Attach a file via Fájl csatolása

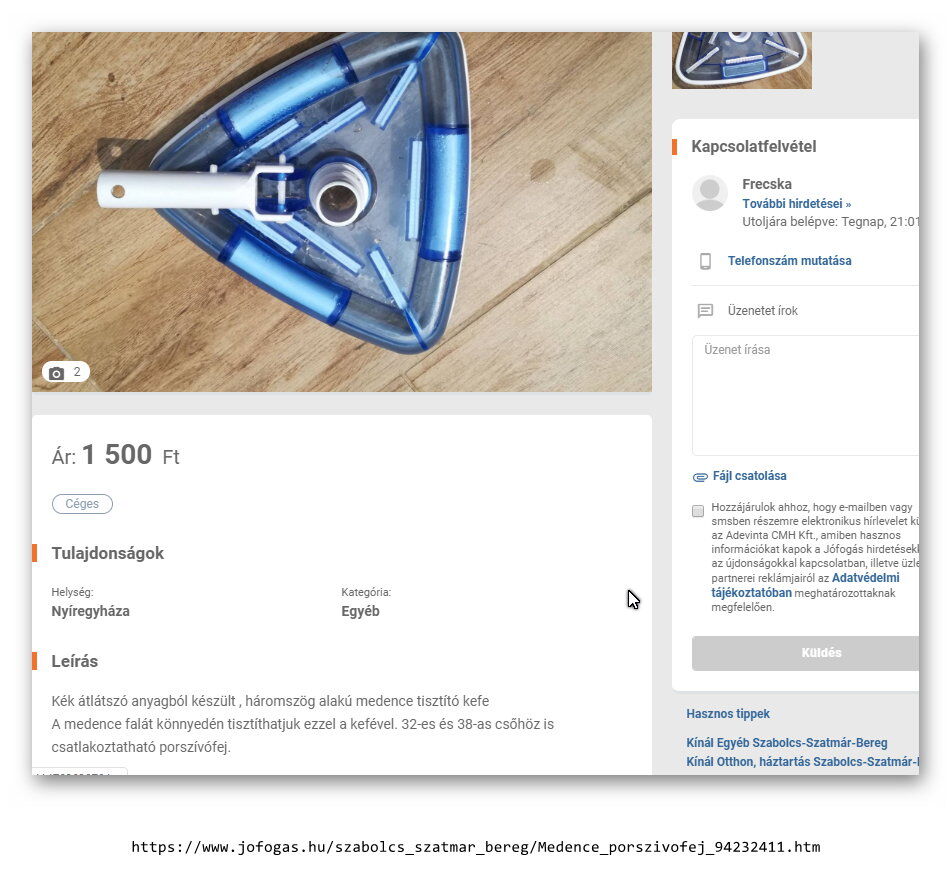tap(749, 476)
